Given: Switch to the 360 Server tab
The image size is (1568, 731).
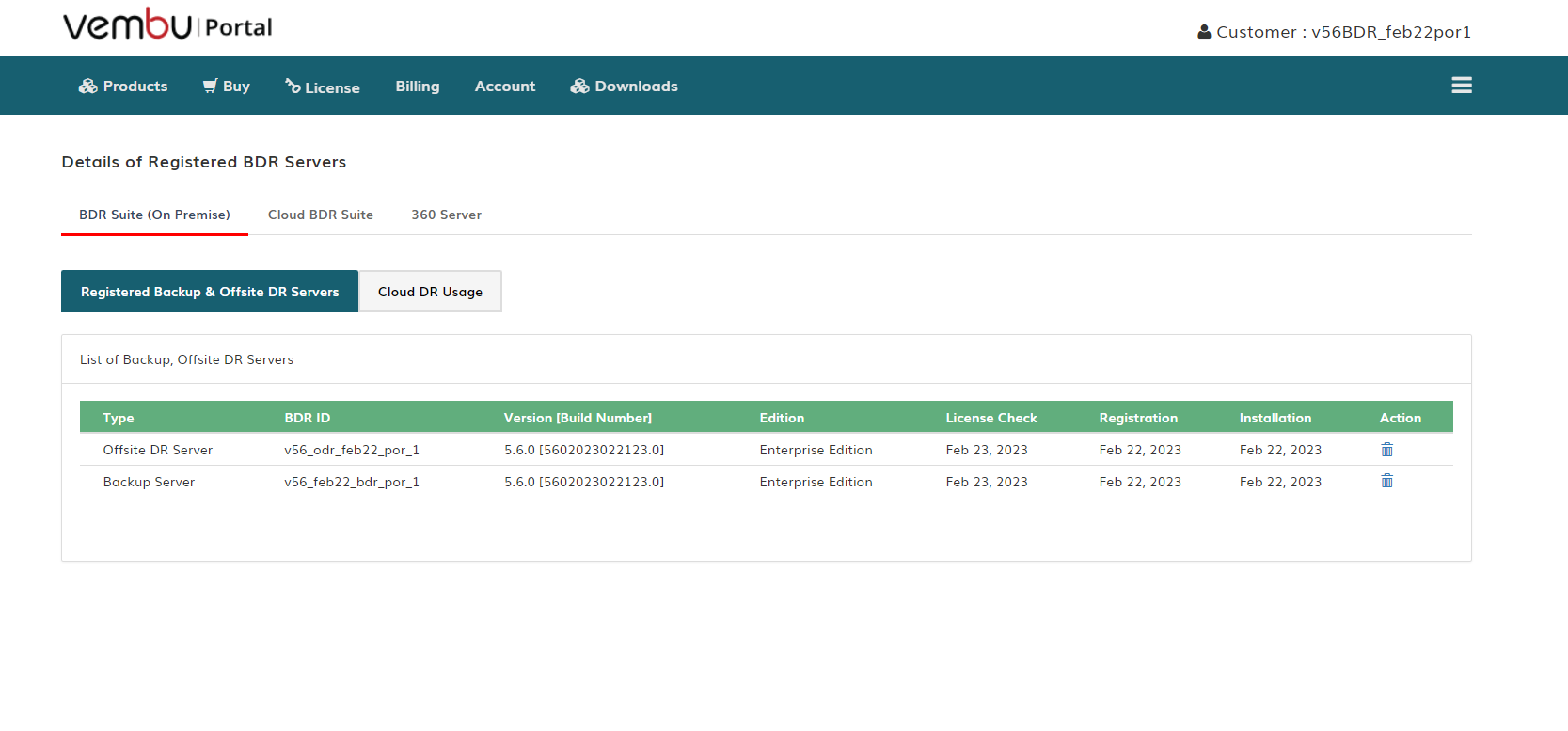Looking at the screenshot, I should click(x=446, y=215).
